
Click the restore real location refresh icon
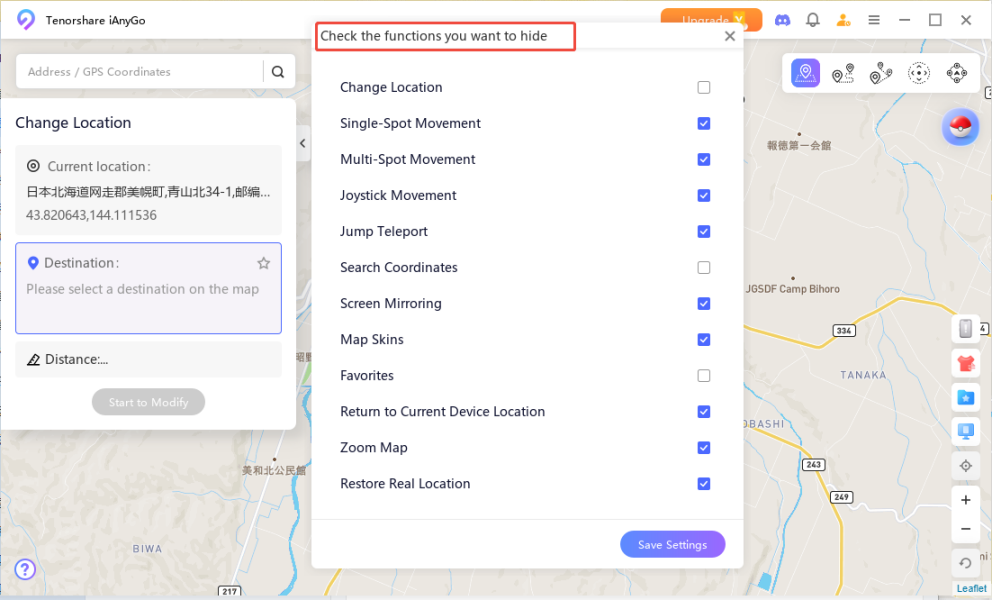[x=965, y=563]
